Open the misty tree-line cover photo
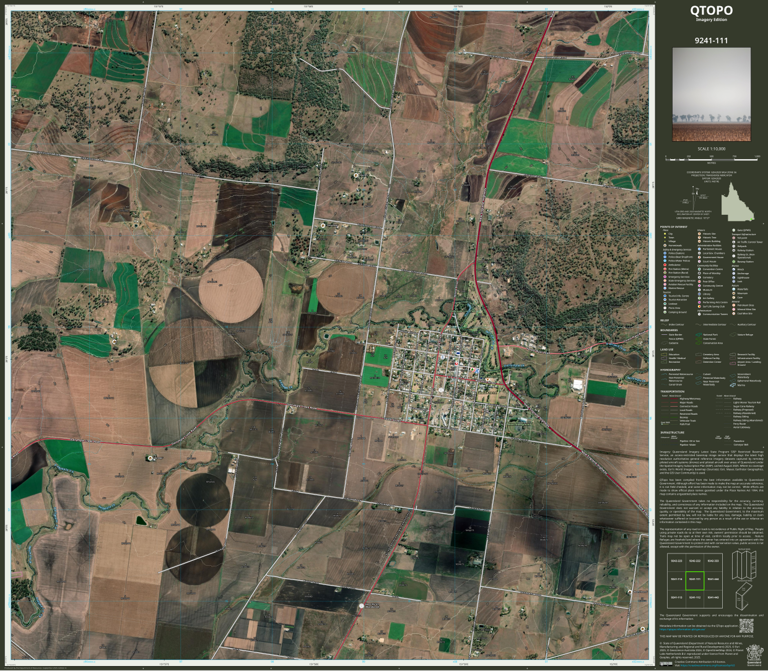This screenshot has width=768, height=671. point(711,94)
